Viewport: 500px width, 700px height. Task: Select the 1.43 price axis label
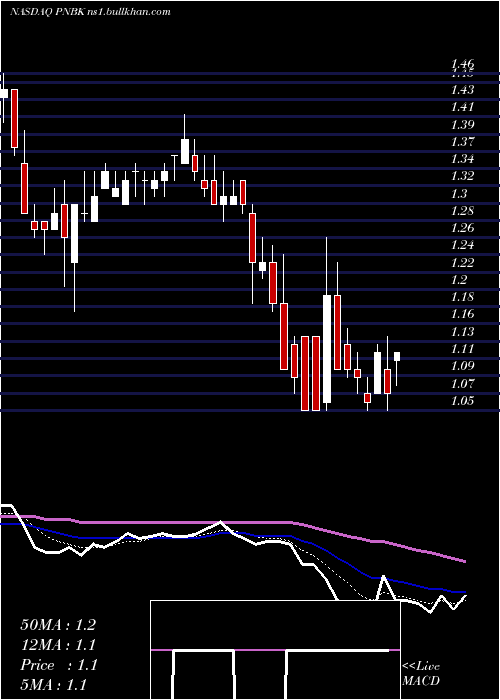point(462,90)
